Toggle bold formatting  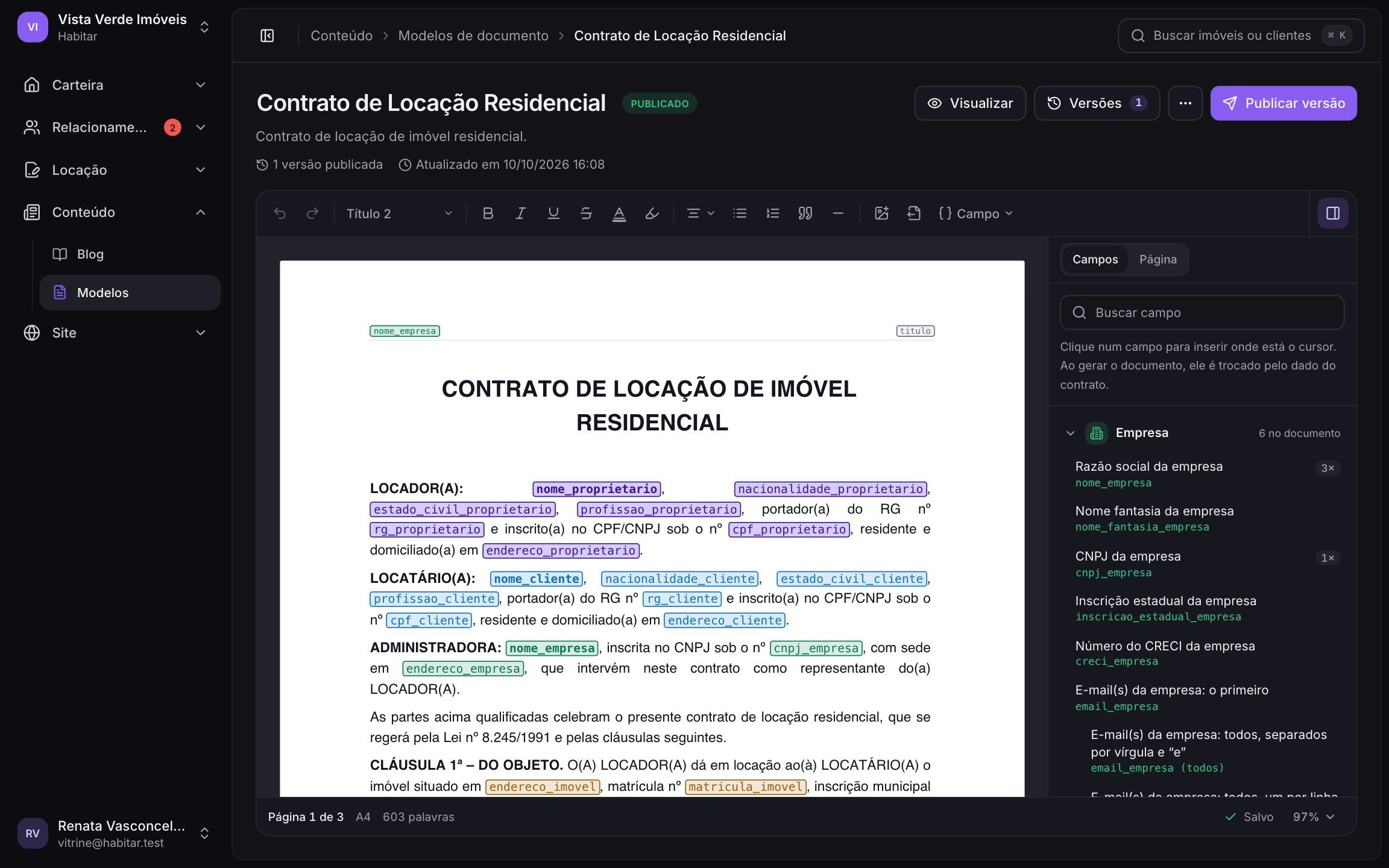coord(488,213)
